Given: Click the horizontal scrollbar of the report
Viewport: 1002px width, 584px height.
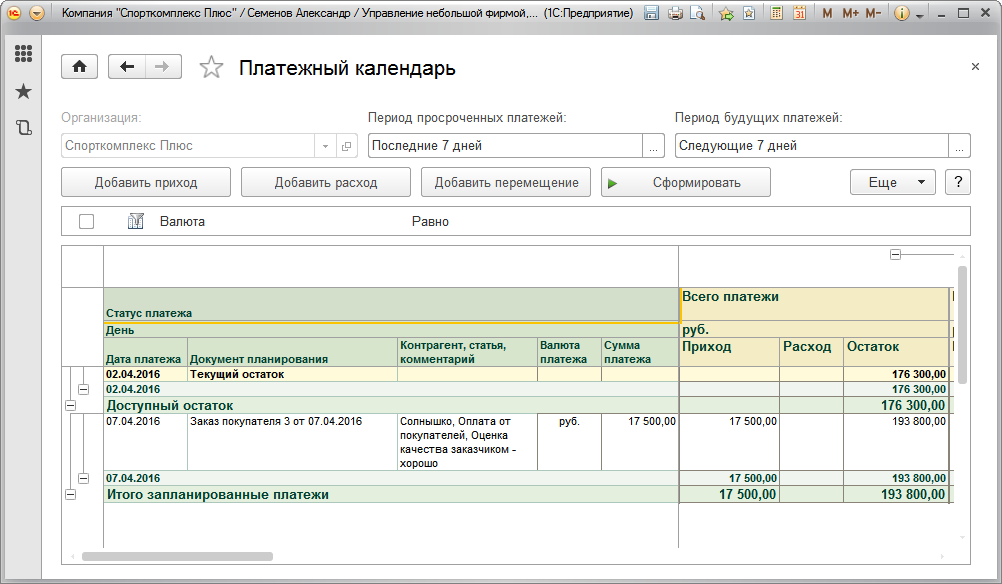Looking at the screenshot, I should 300,556.
